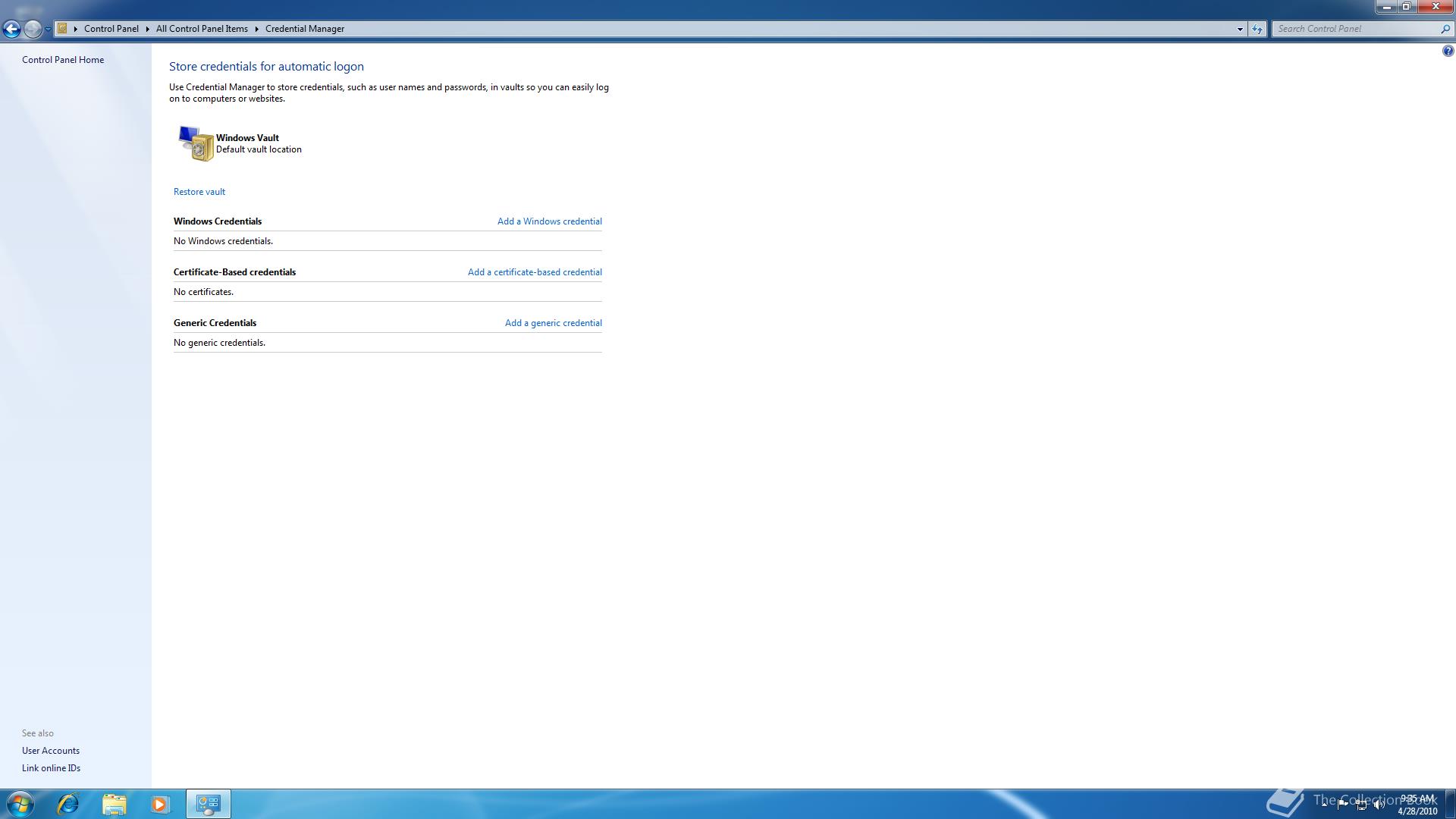Expand the arrow after Control Panel breadcrumb
This screenshot has height=819, width=1456.
(x=148, y=29)
